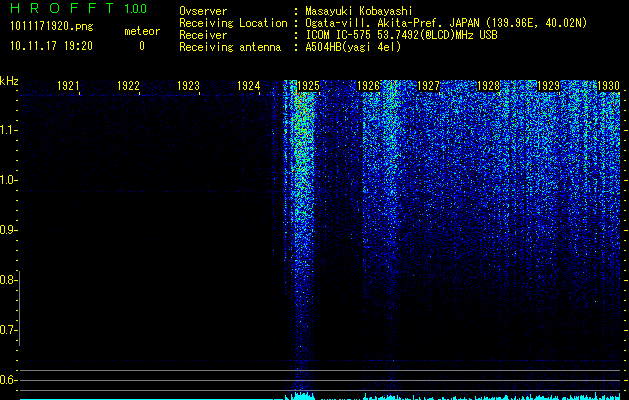
Task: Click the 0.6 kHz axis label
Action: pyautogui.click(x=8, y=380)
